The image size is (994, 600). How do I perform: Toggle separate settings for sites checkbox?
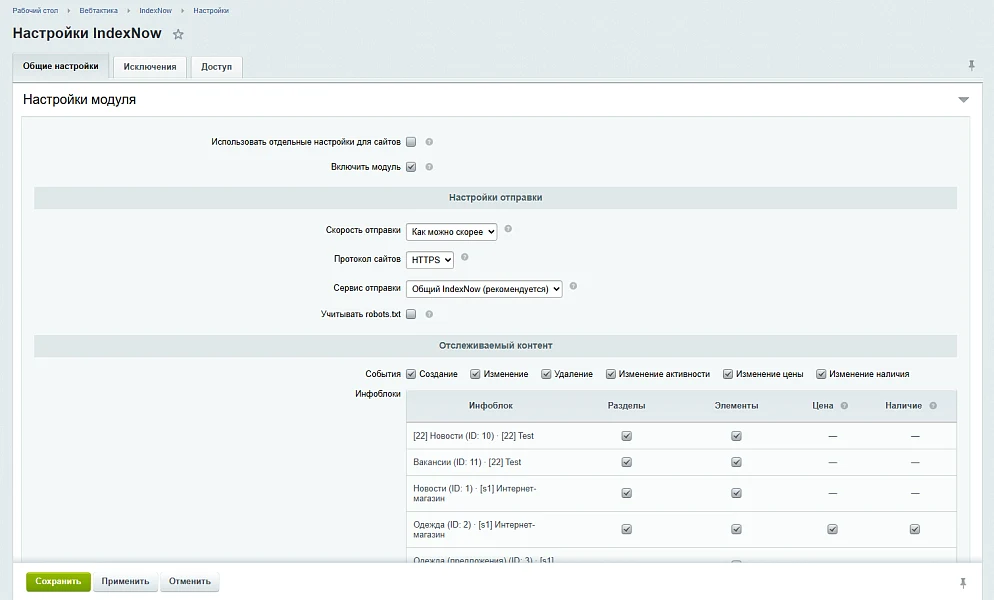(x=411, y=142)
